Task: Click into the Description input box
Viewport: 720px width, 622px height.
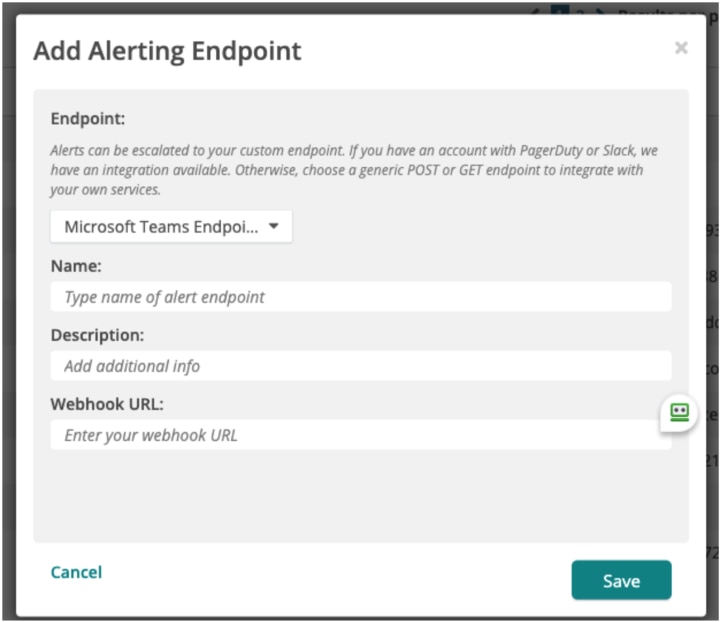Action: [x=360, y=366]
